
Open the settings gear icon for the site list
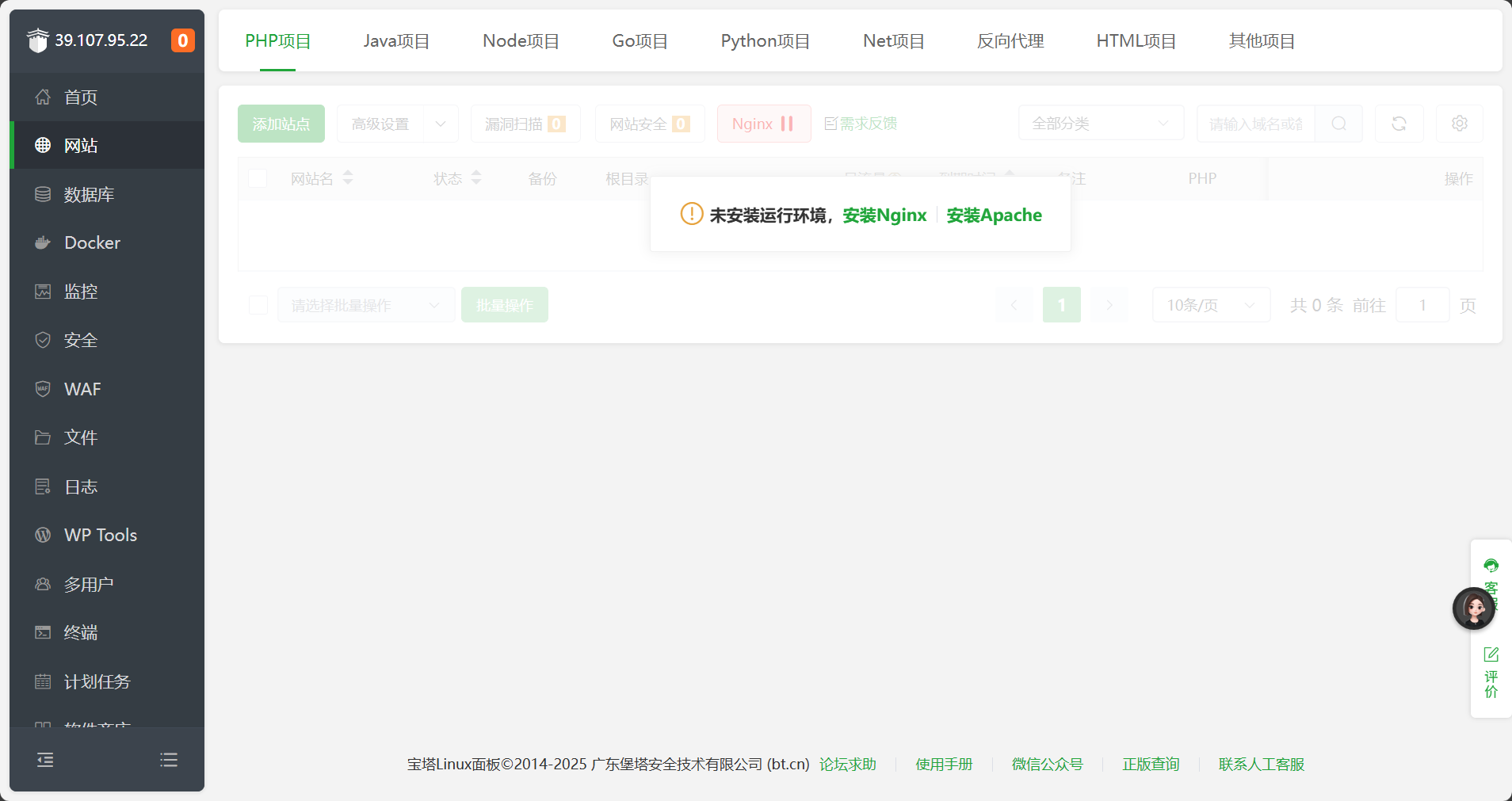[1459, 124]
